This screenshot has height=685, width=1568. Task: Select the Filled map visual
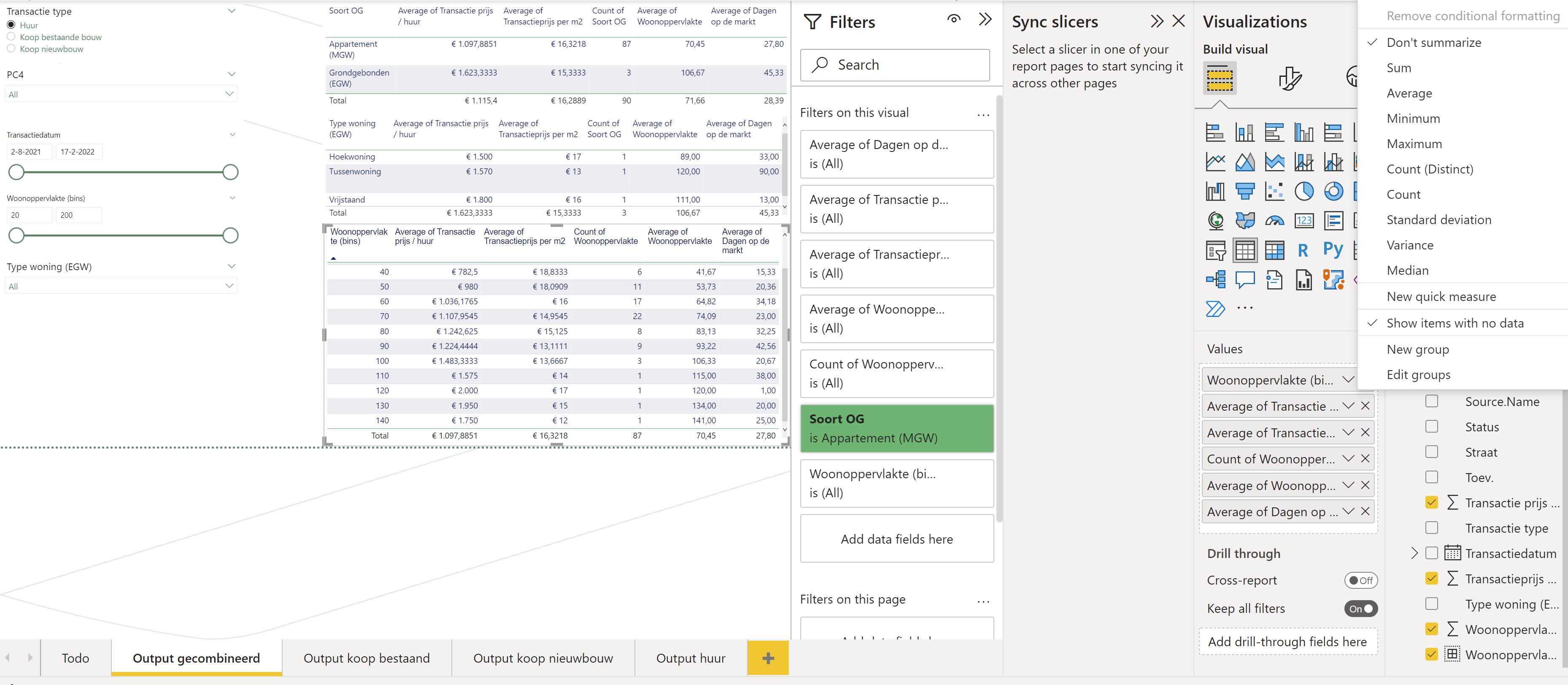pyautogui.click(x=1245, y=220)
